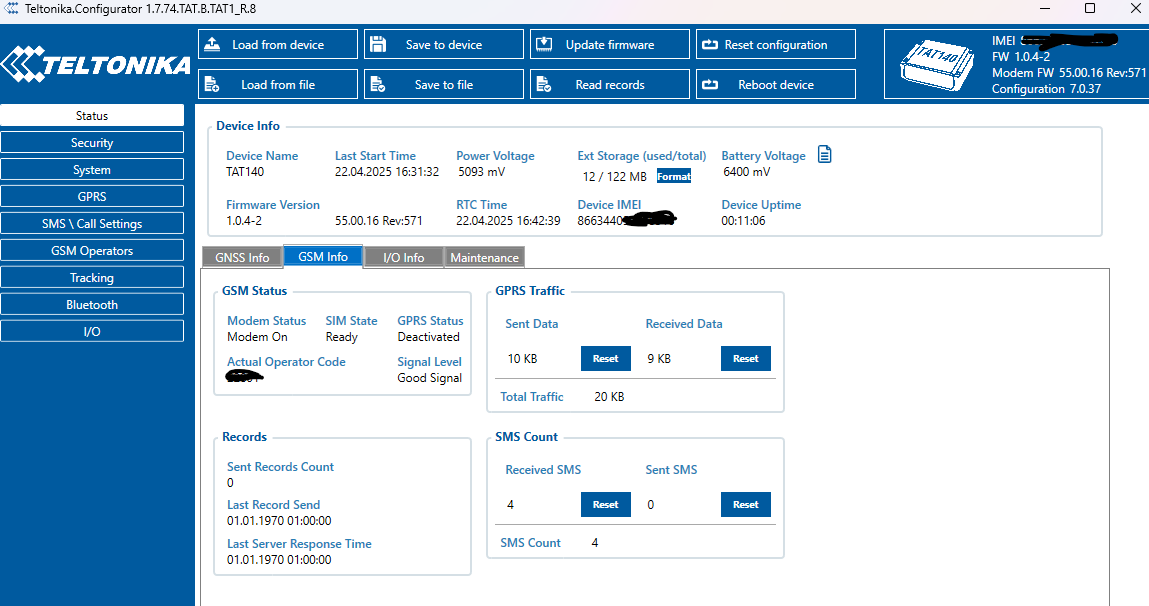The image size is (1149, 606).
Task: Click the Device Uptime value 00:11:06
Action: [743, 221]
